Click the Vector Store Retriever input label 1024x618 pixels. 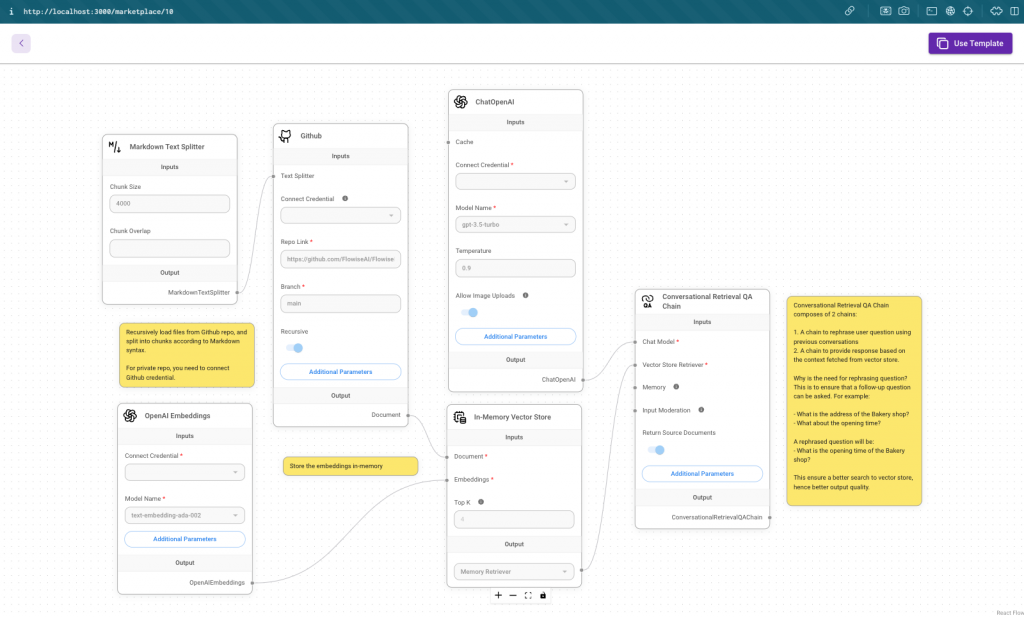coord(675,365)
